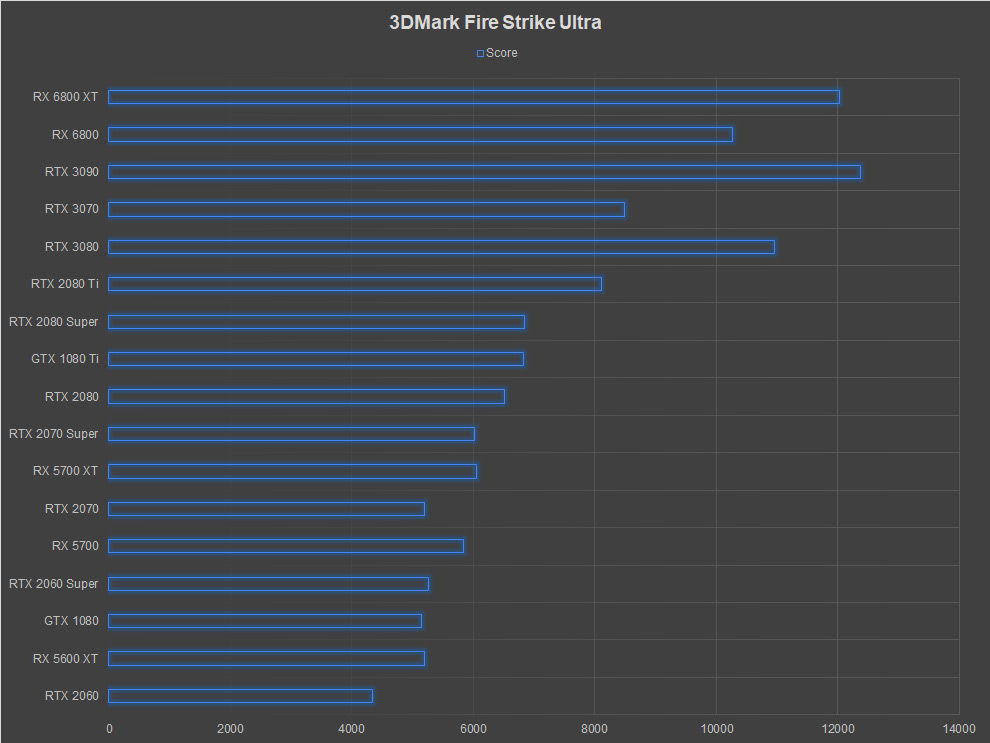Select the RX 5700 XT label
Viewport: 990px width, 743px height.
[x=65, y=471]
